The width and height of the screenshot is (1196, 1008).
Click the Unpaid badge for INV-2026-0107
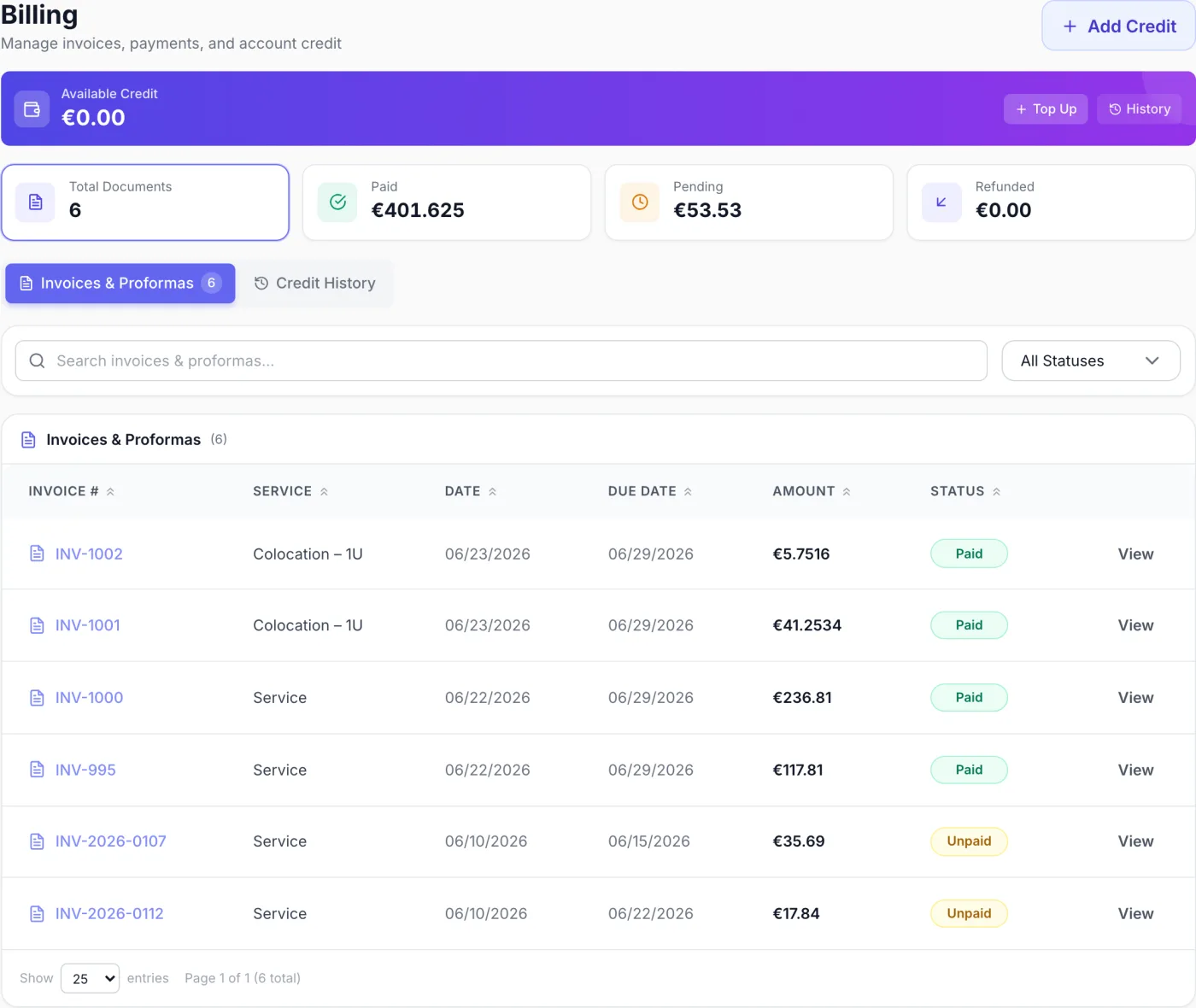pos(969,841)
